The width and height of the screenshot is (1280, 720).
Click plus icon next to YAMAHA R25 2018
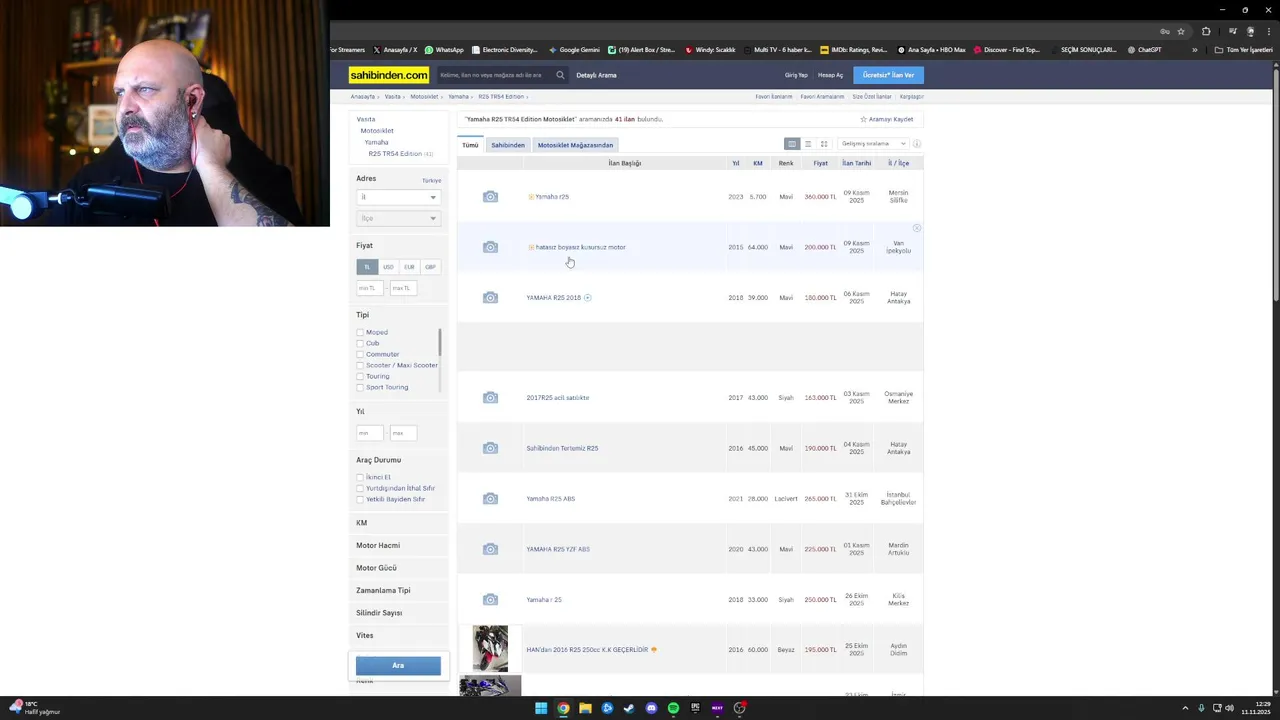(587, 297)
